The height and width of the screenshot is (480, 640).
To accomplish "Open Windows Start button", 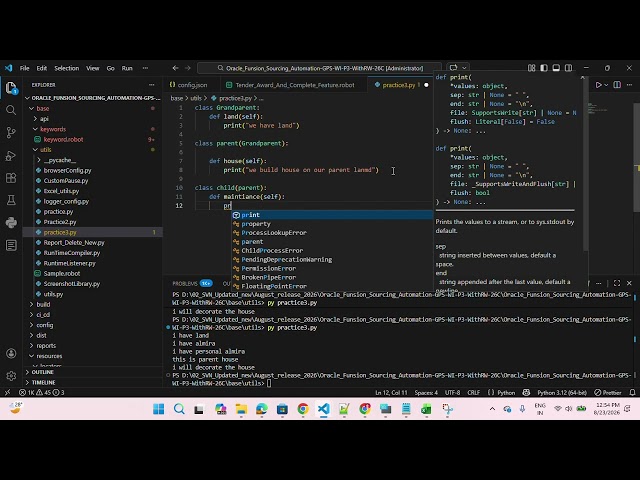I will pyautogui.click(x=158, y=409).
